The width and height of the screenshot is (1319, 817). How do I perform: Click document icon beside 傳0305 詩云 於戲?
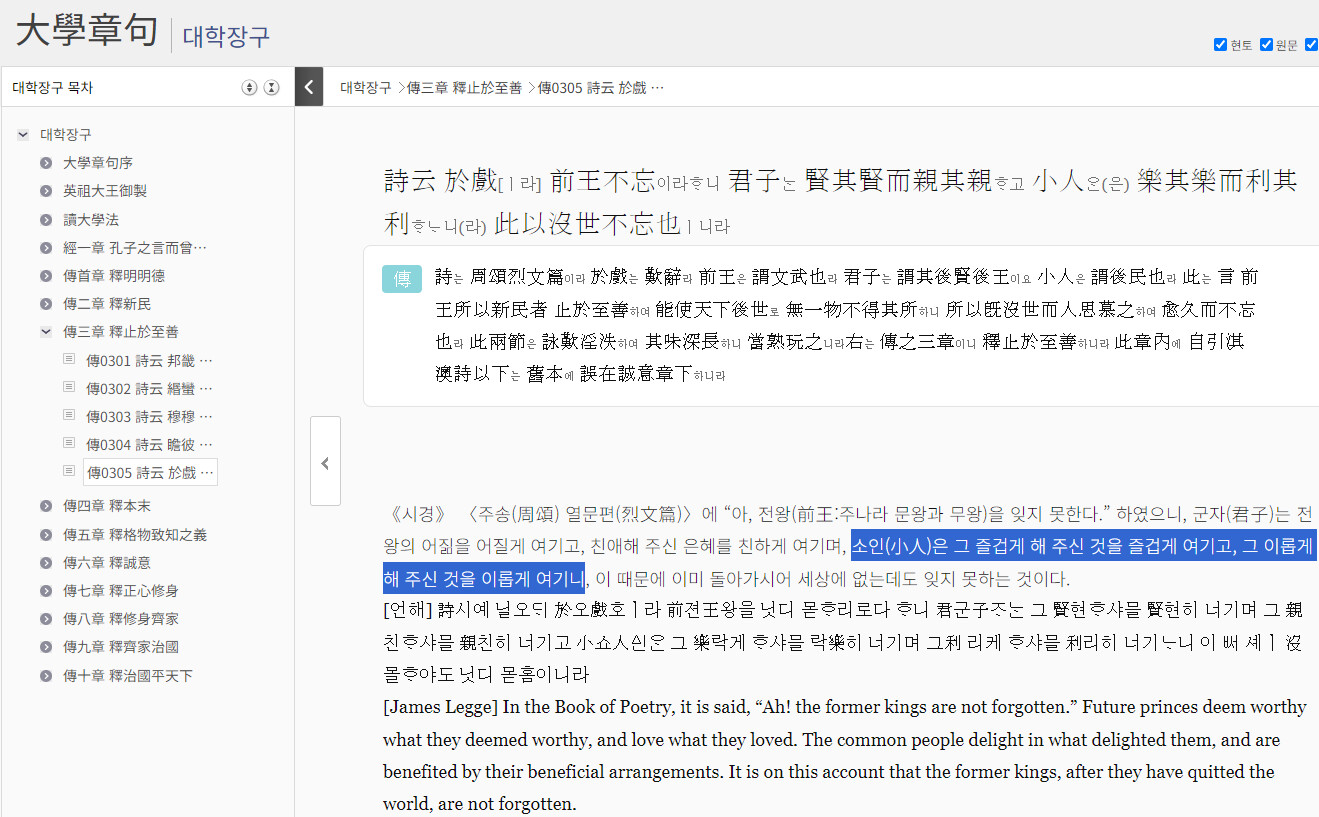click(x=69, y=471)
